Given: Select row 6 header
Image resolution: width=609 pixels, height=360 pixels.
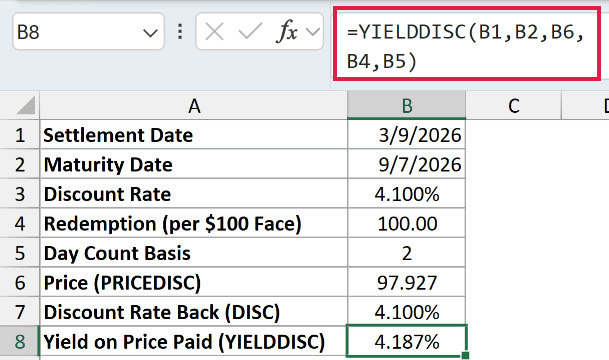Looking at the screenshot, I should tap(20, 283).
